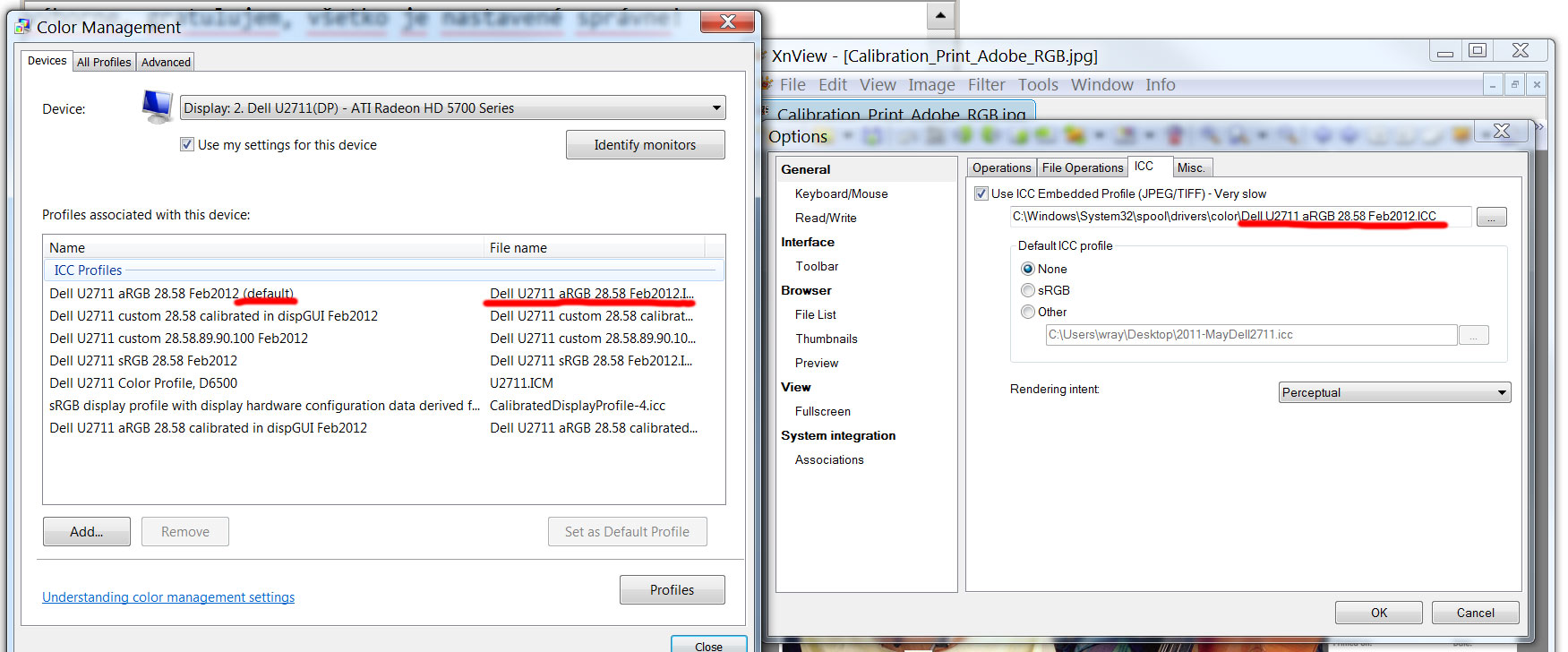This screenshot has height=652, width=1568.
Task: Browse for the embedded ICC profile path
Action: pyautogui.click(x=1491, y=217)
